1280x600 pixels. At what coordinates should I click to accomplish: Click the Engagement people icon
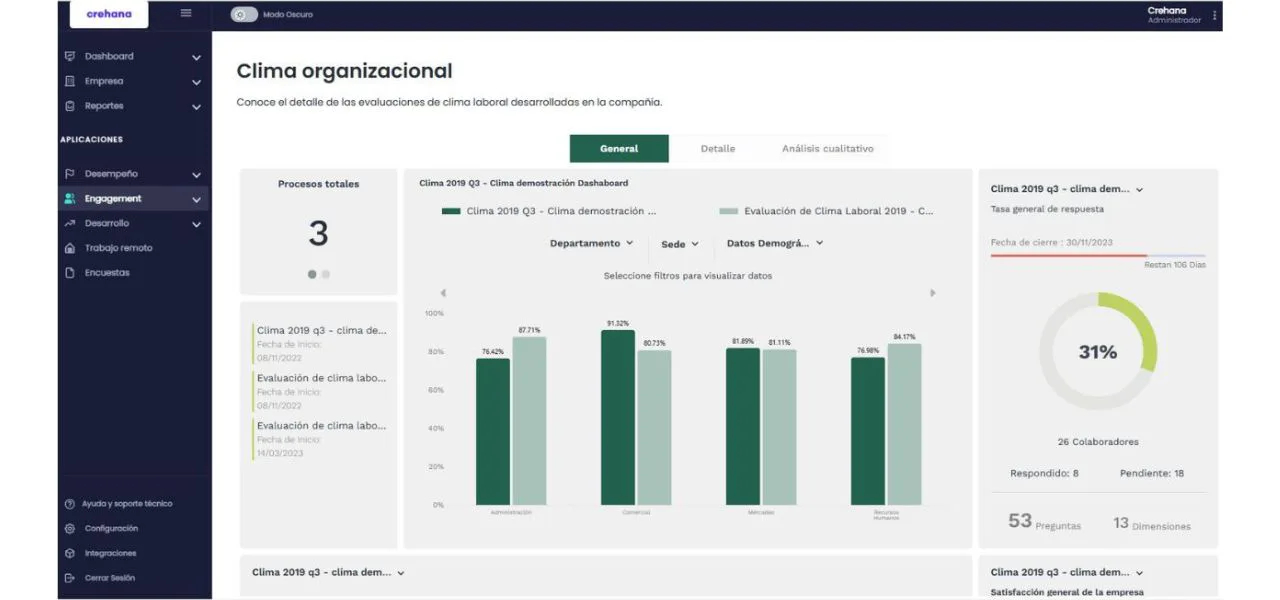tap(68, 198)
